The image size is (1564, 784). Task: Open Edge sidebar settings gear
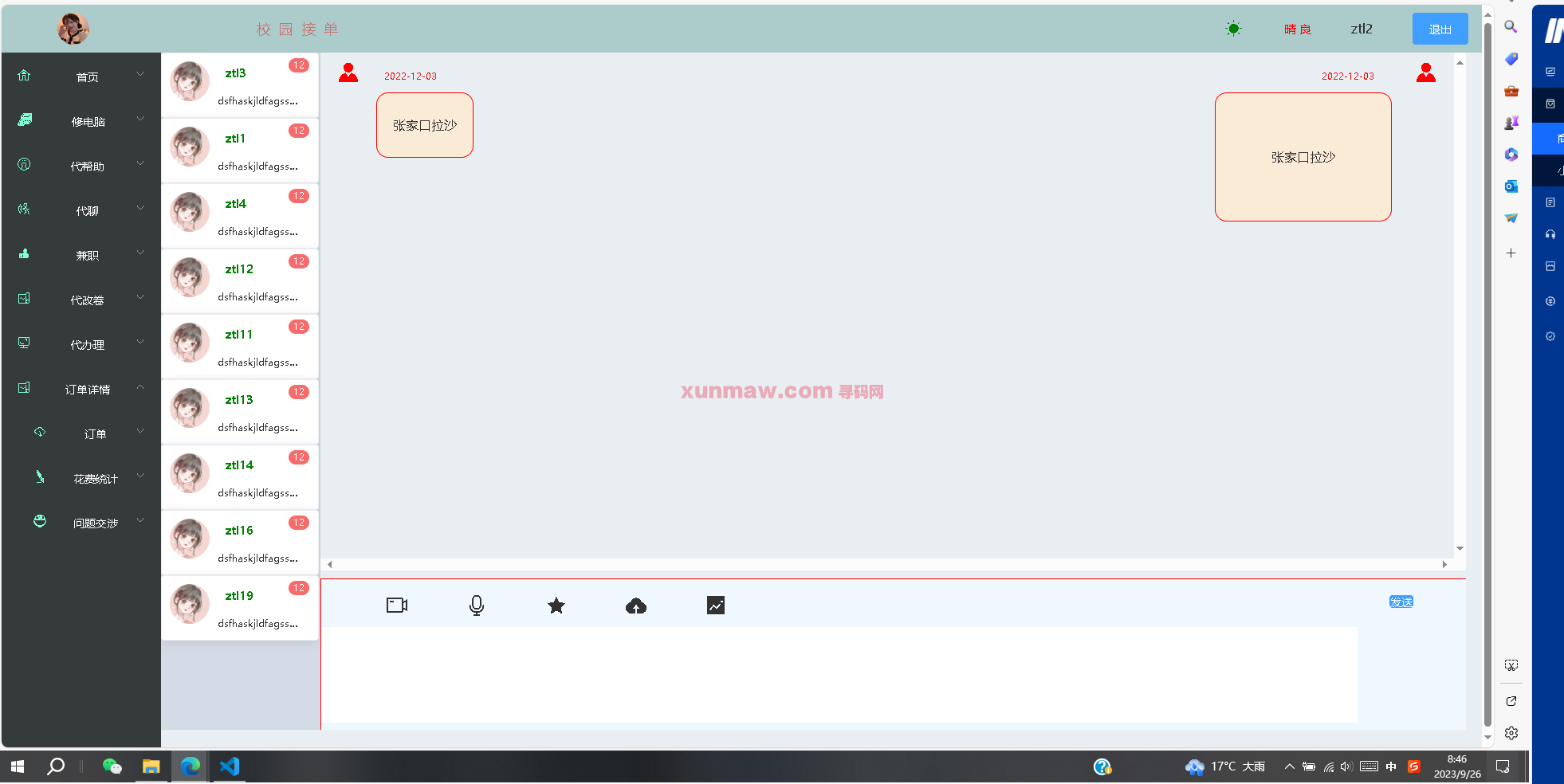tap(1511, 733)
